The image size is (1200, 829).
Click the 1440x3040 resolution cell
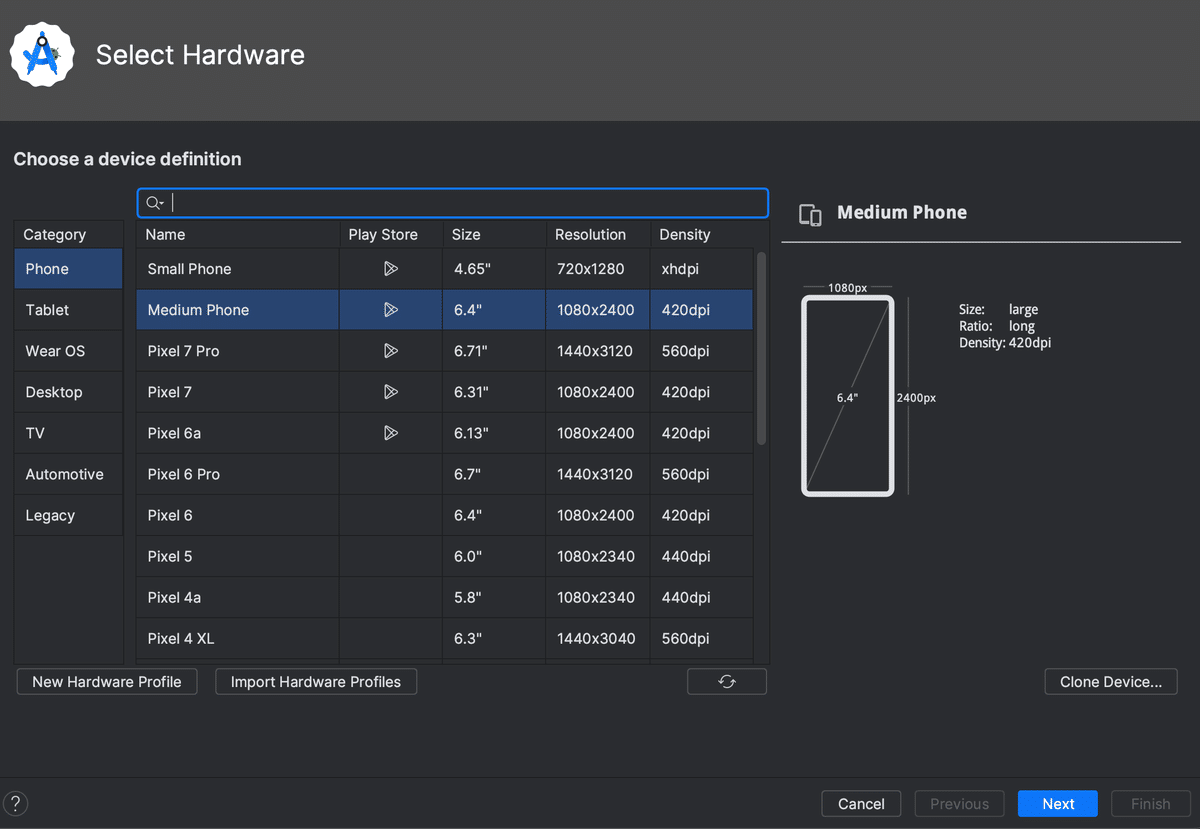[598, 638]
